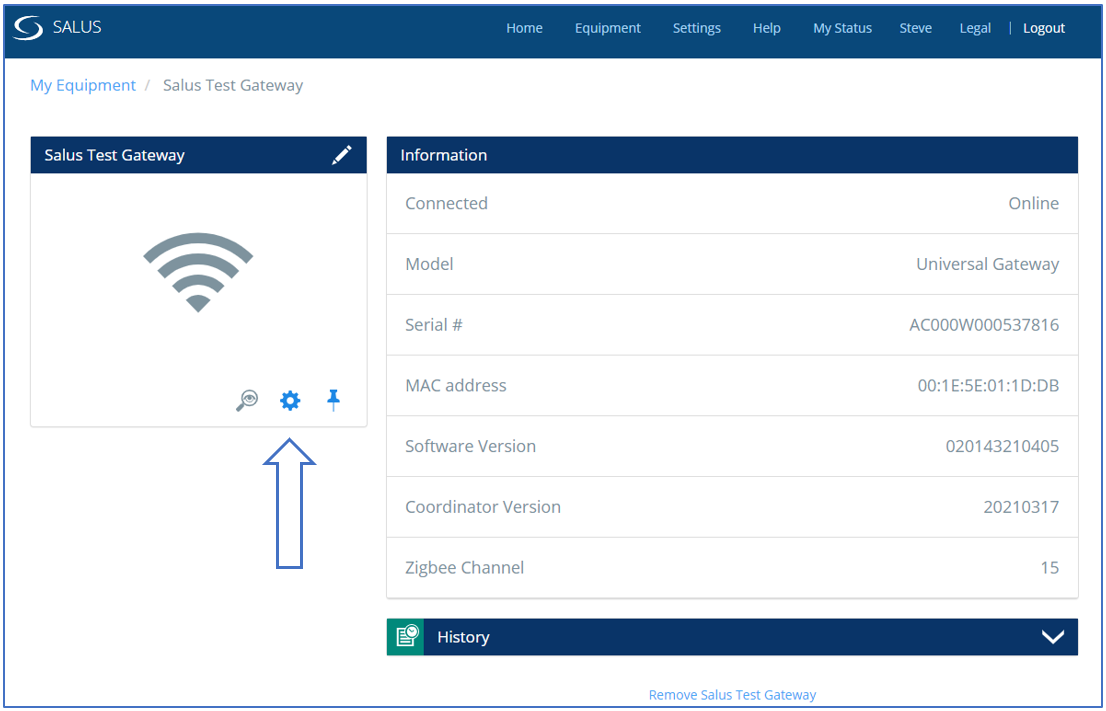
Task: Open the magnifier eye view icon
Action: click(247, 401)
